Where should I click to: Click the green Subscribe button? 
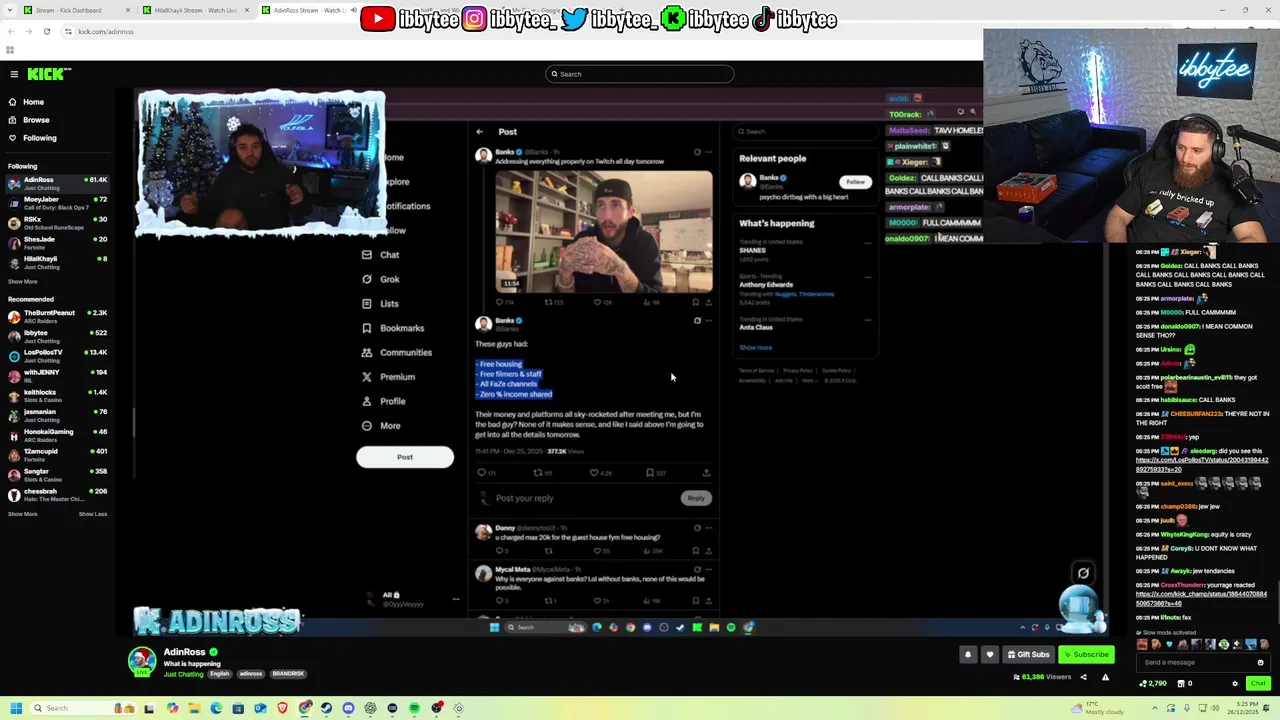[1086, 654]
